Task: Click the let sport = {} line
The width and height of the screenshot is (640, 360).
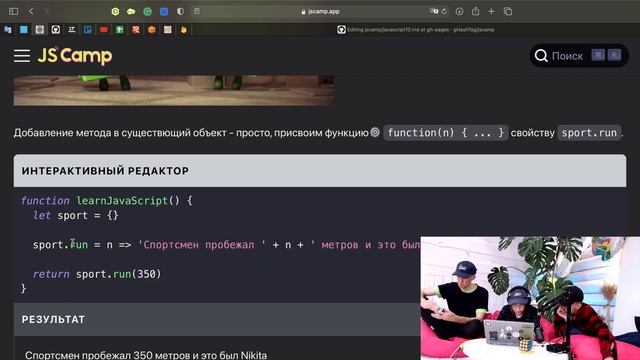Action: [76, 215]
